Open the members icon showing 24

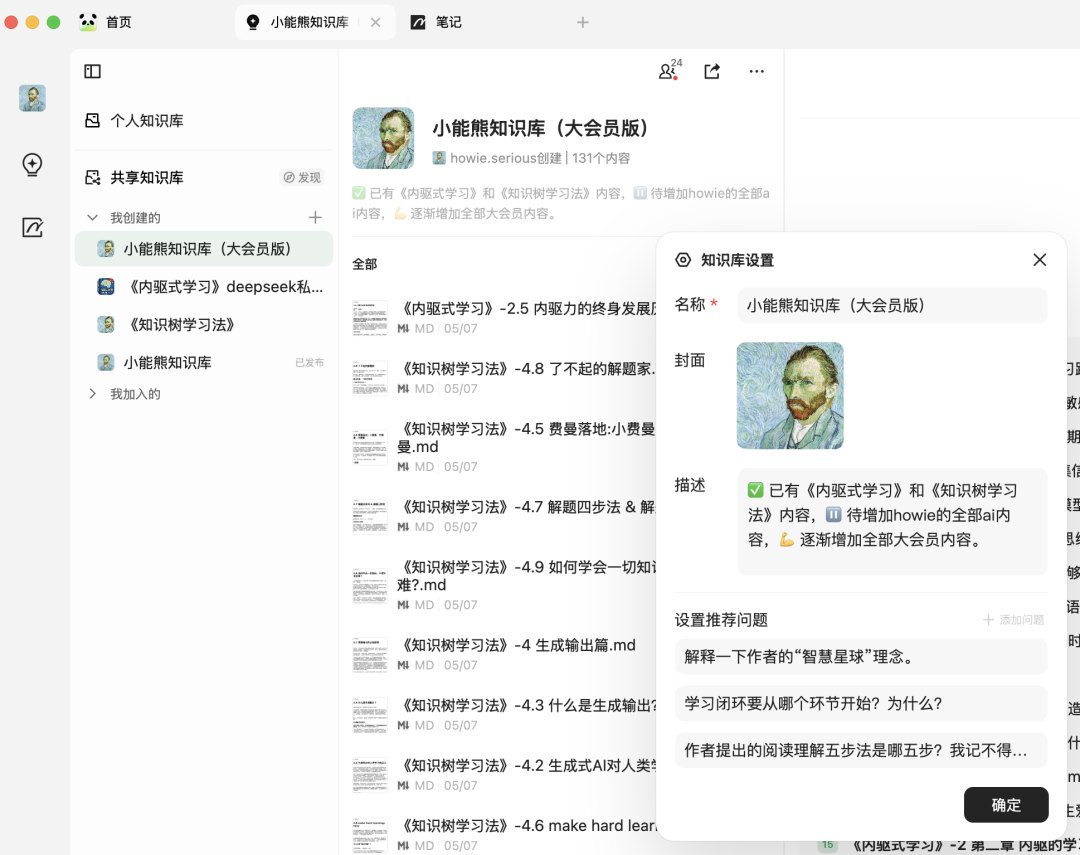(669, 70)
